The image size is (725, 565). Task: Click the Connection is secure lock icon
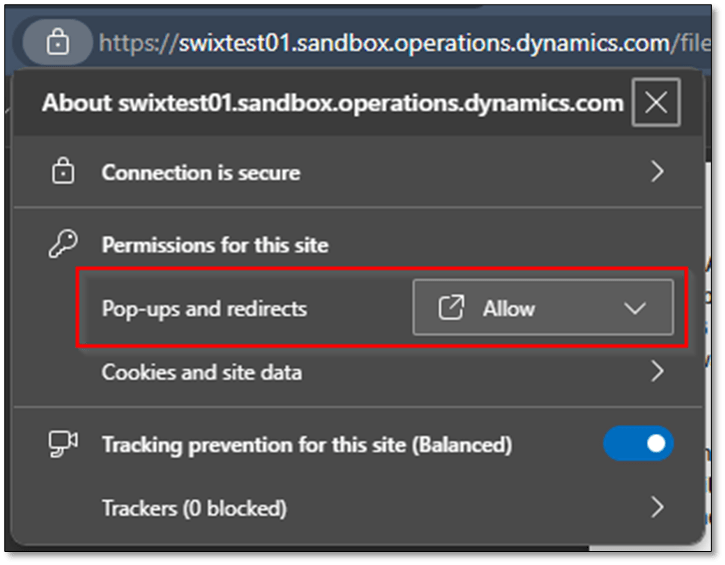tap(63, 172)
